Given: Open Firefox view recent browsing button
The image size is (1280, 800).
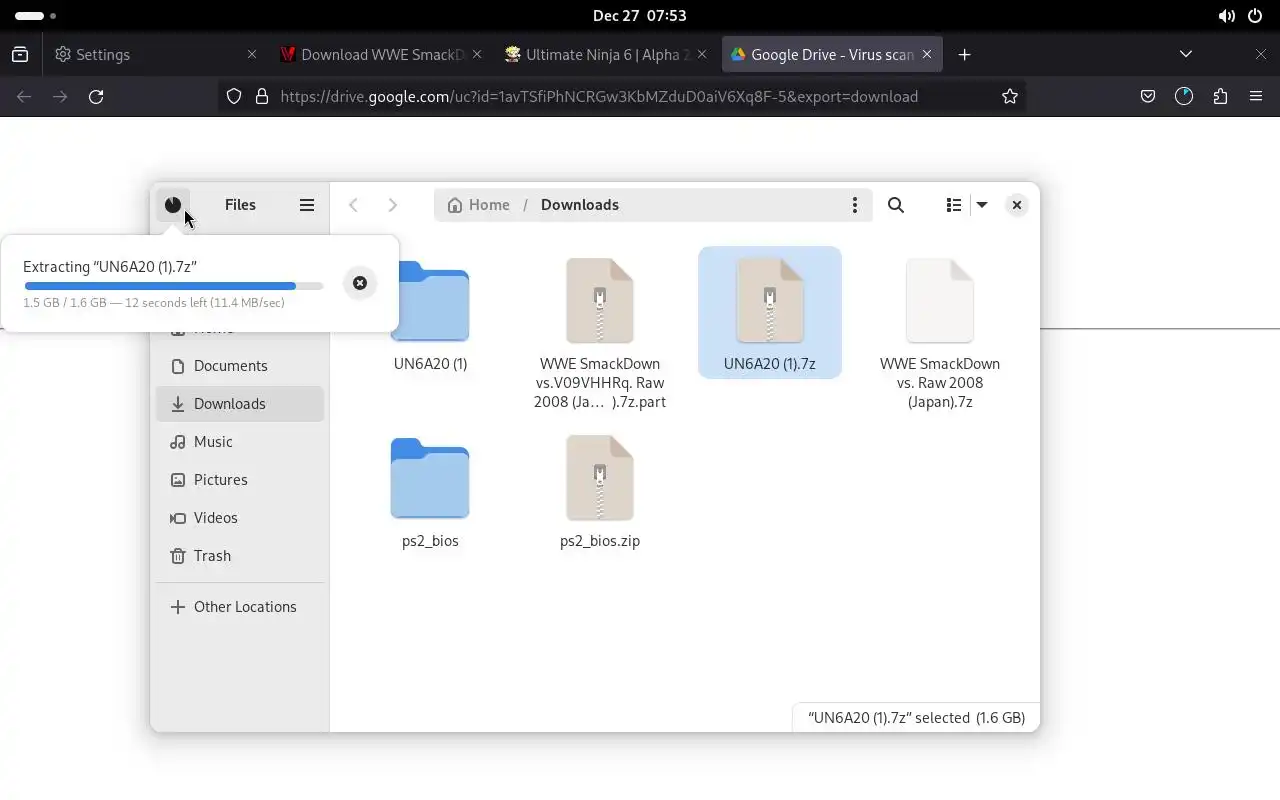Looking at the screenshot, I should tap(20, 55).
